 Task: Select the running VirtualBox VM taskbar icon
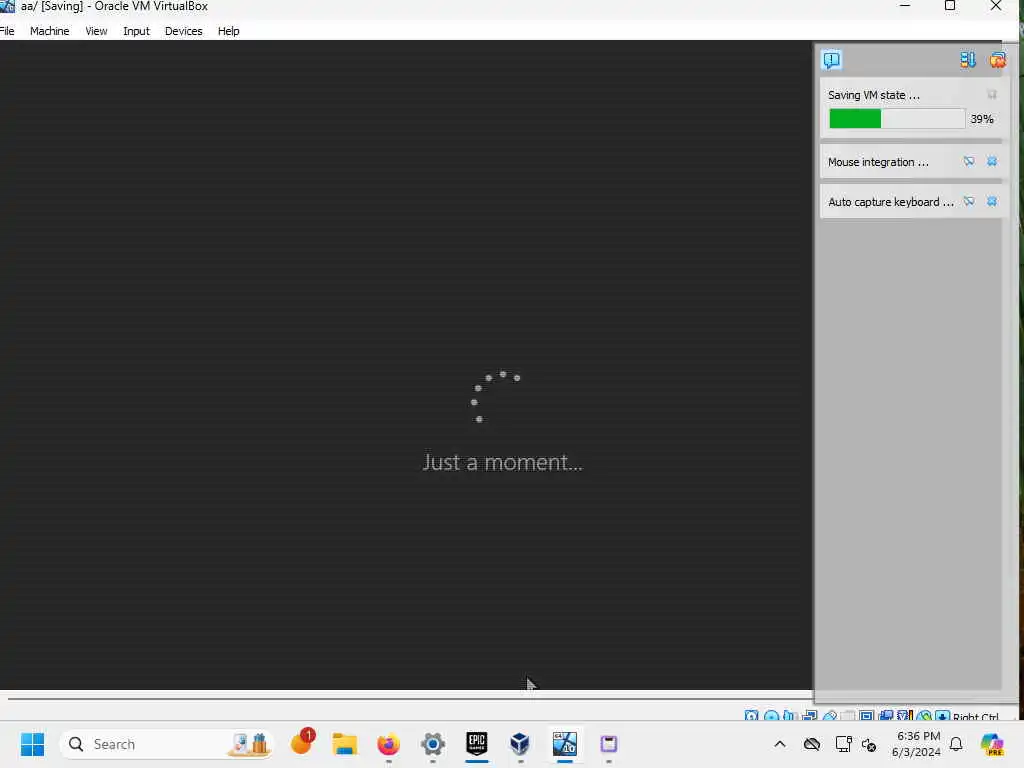[x=564, y=744]
